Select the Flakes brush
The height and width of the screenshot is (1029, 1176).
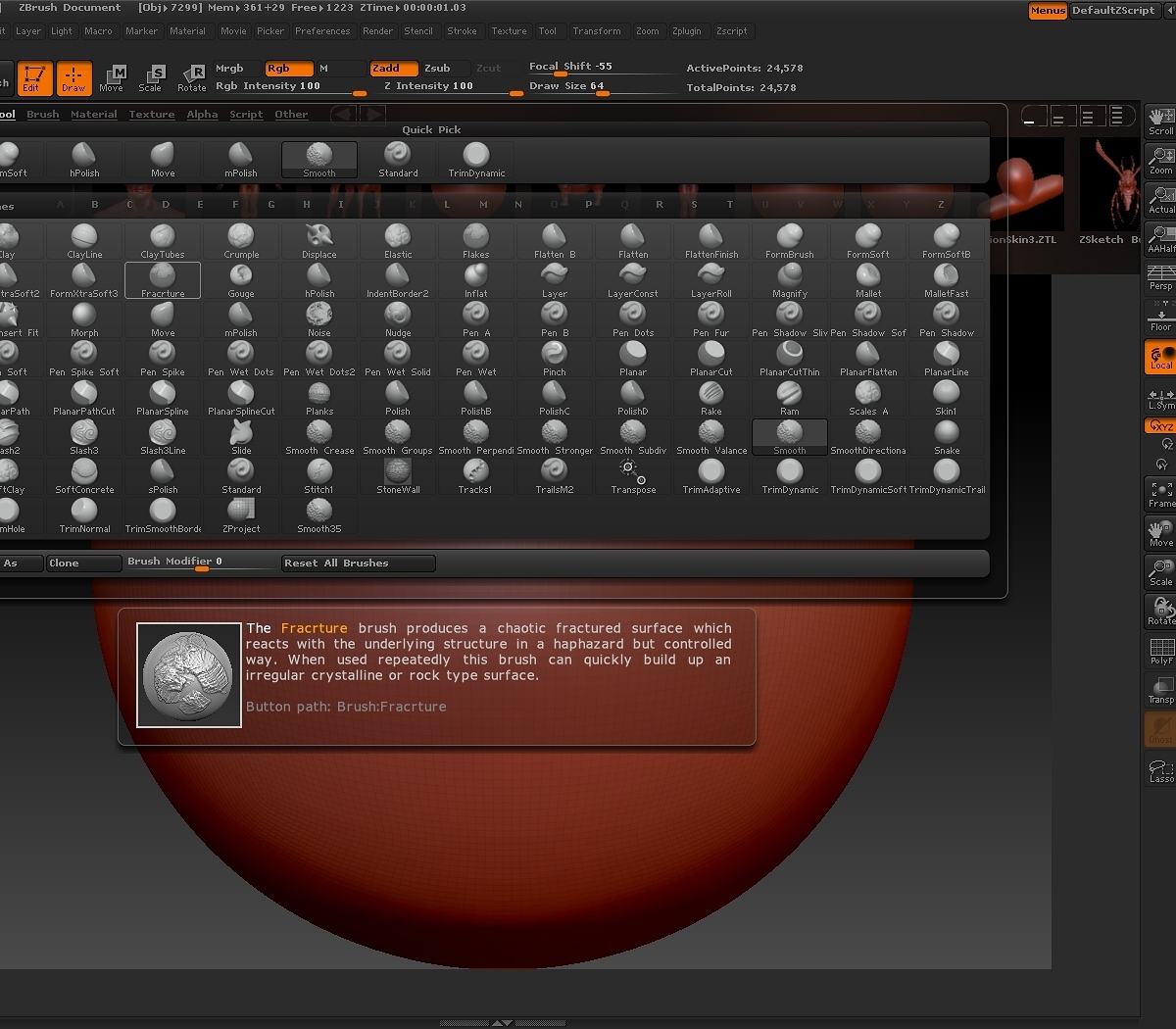pos(476,241)
